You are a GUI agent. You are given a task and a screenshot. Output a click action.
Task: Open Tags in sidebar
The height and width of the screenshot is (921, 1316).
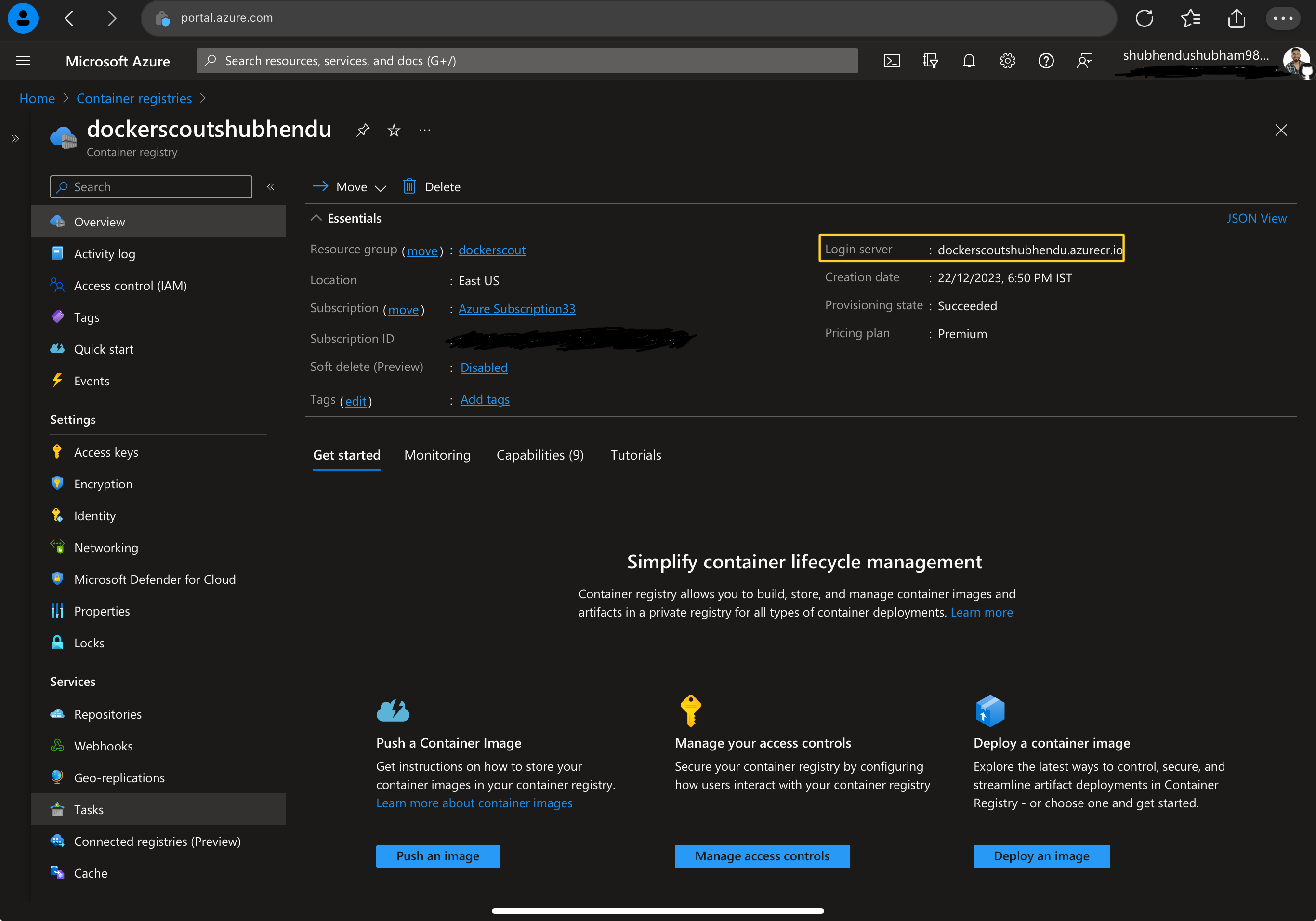[158, 317]
